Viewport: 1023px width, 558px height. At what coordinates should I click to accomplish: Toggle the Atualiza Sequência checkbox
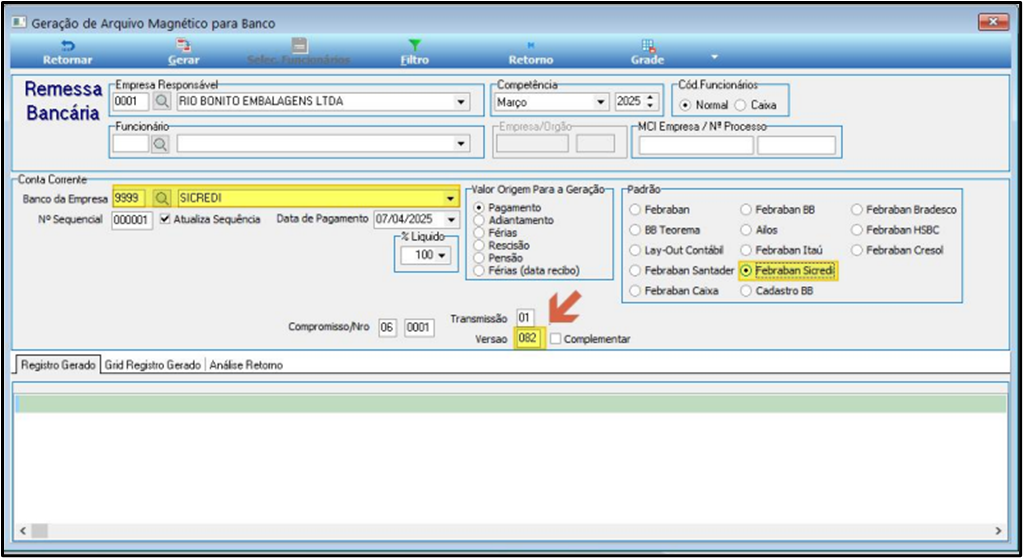tap(165, 219)
